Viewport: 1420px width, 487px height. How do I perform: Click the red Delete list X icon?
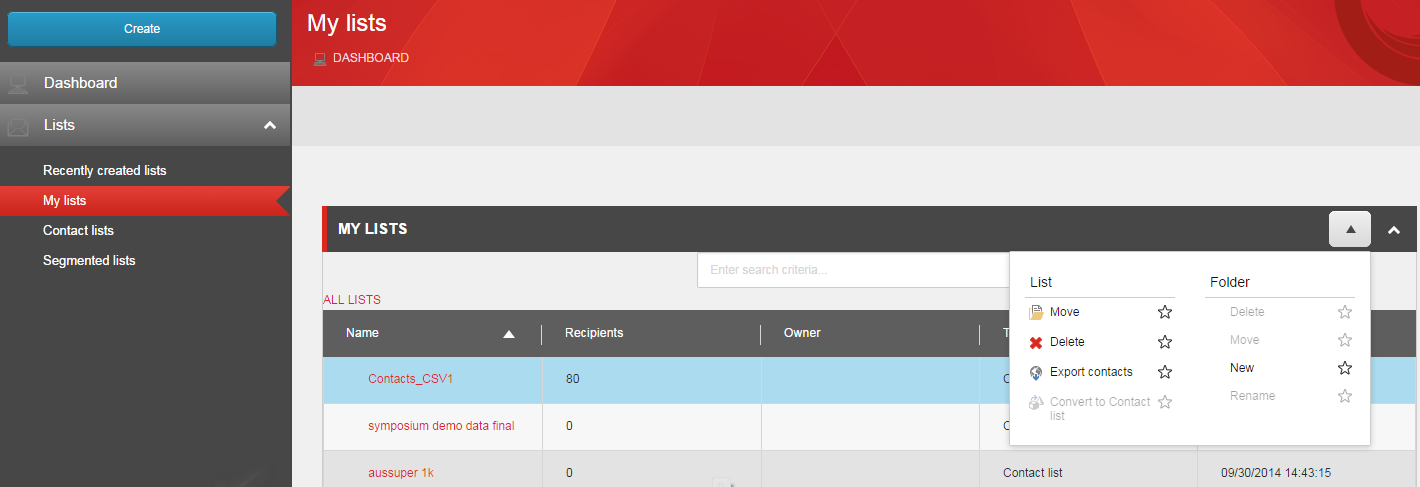(1036, 342)
